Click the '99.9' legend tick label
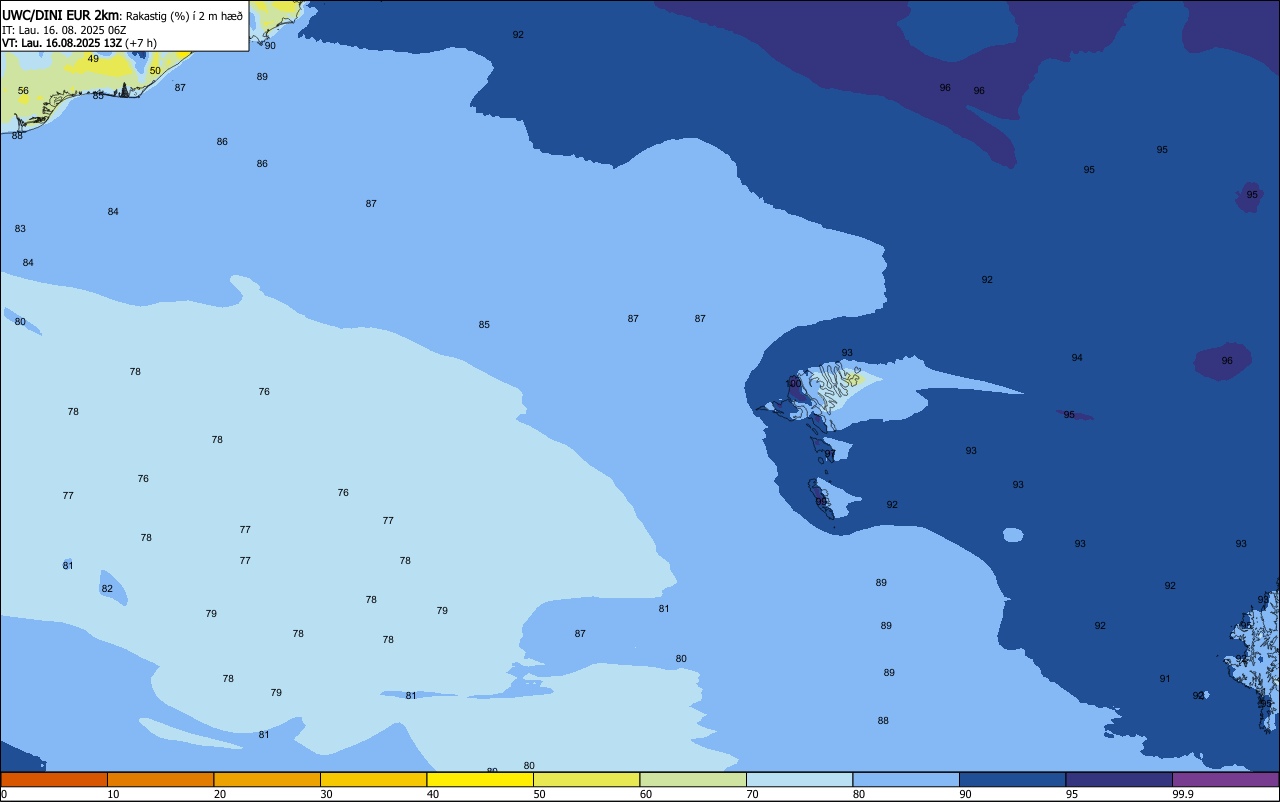This screenshot has height=802, width=1280. click(1183, 794)
